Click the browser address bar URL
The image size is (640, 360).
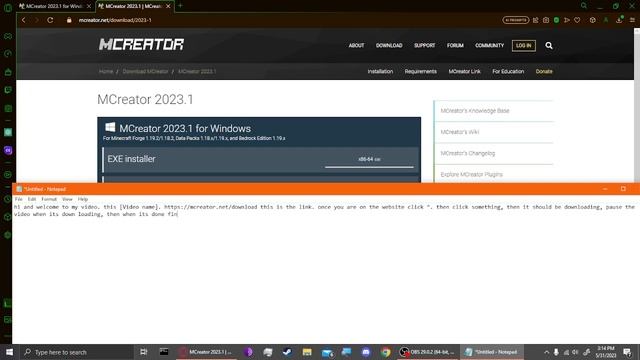click(115, 20)
